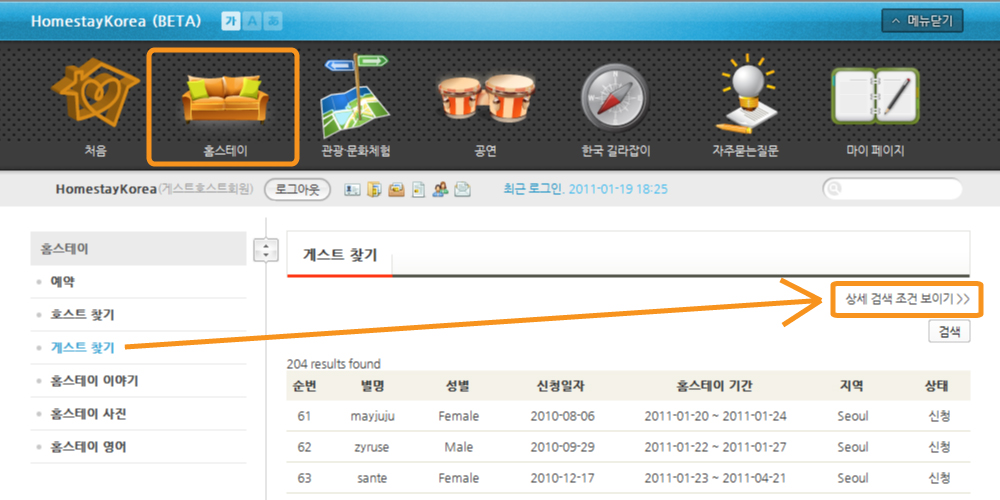Click the 별명 column header
The image size is (1000, 500).
(x=372, y=385)
